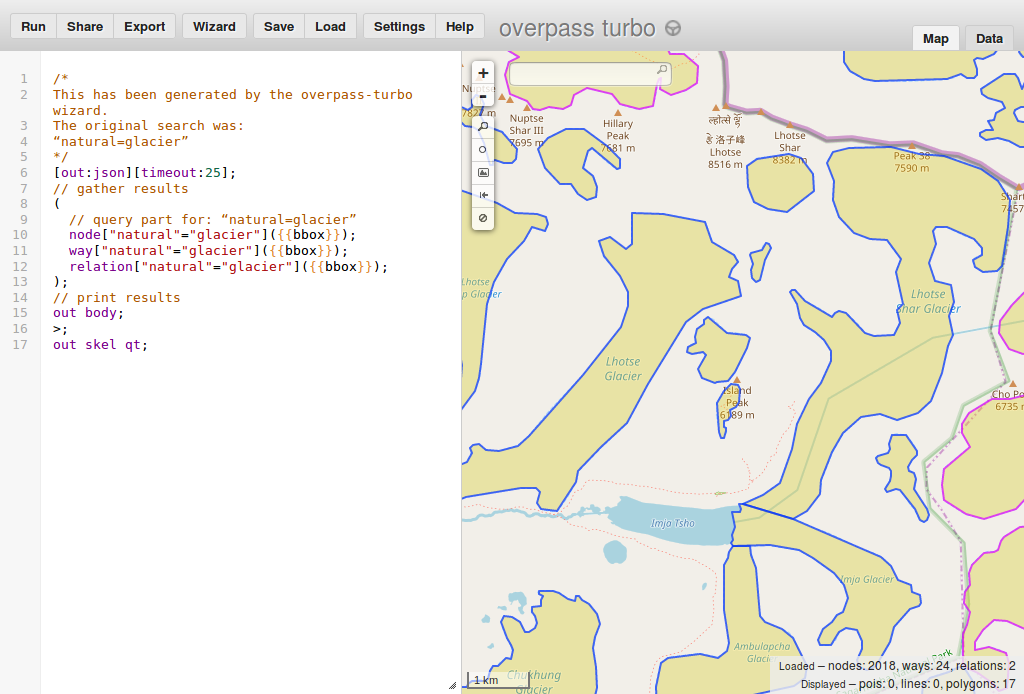This screenshot has height=694, width=1024.
Task: Launch the query Wizard
Action: [x=214, y=26]
